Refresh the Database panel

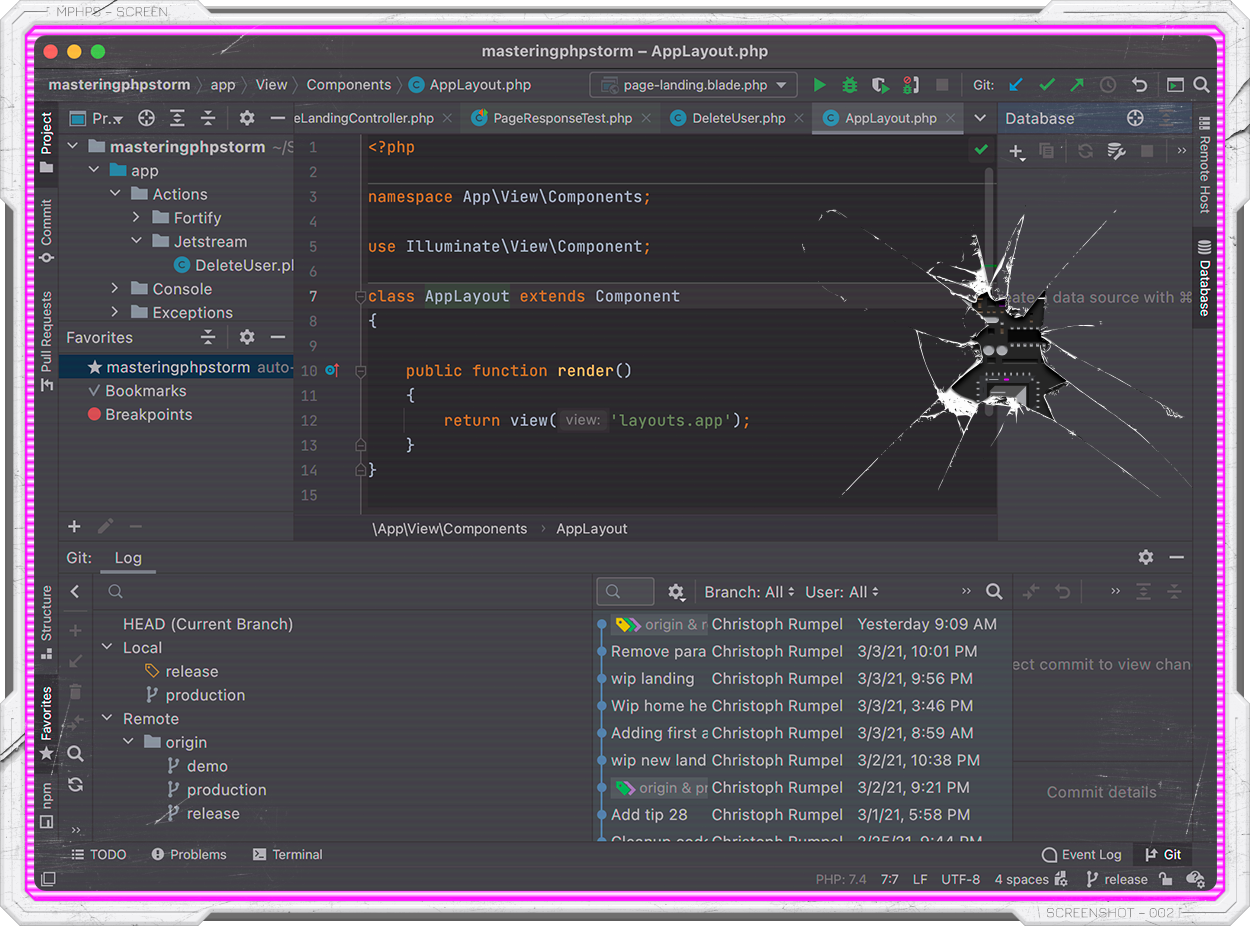pos(1085,151)
